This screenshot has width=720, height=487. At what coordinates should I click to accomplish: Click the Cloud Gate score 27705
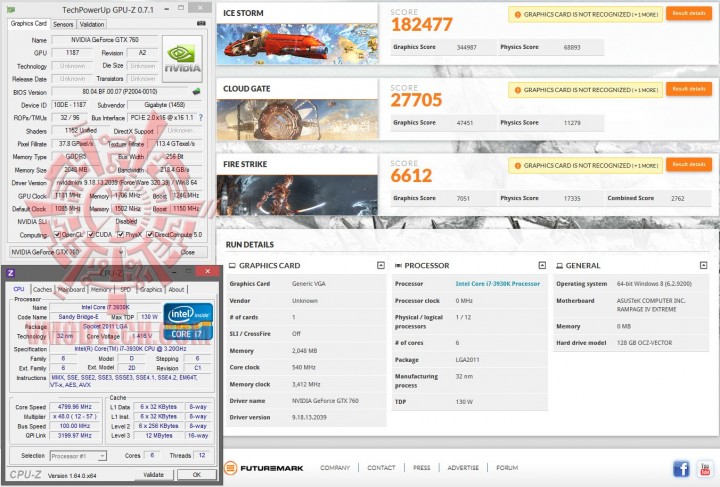pyautogui.click(x=416, y=100)
